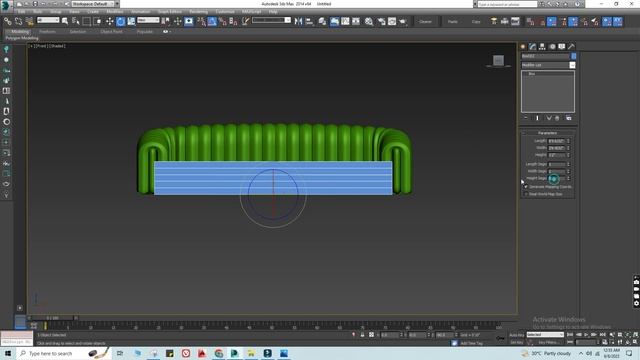
Task: Toggle Pin Stack in modifier panel
Action: [526, 118]
